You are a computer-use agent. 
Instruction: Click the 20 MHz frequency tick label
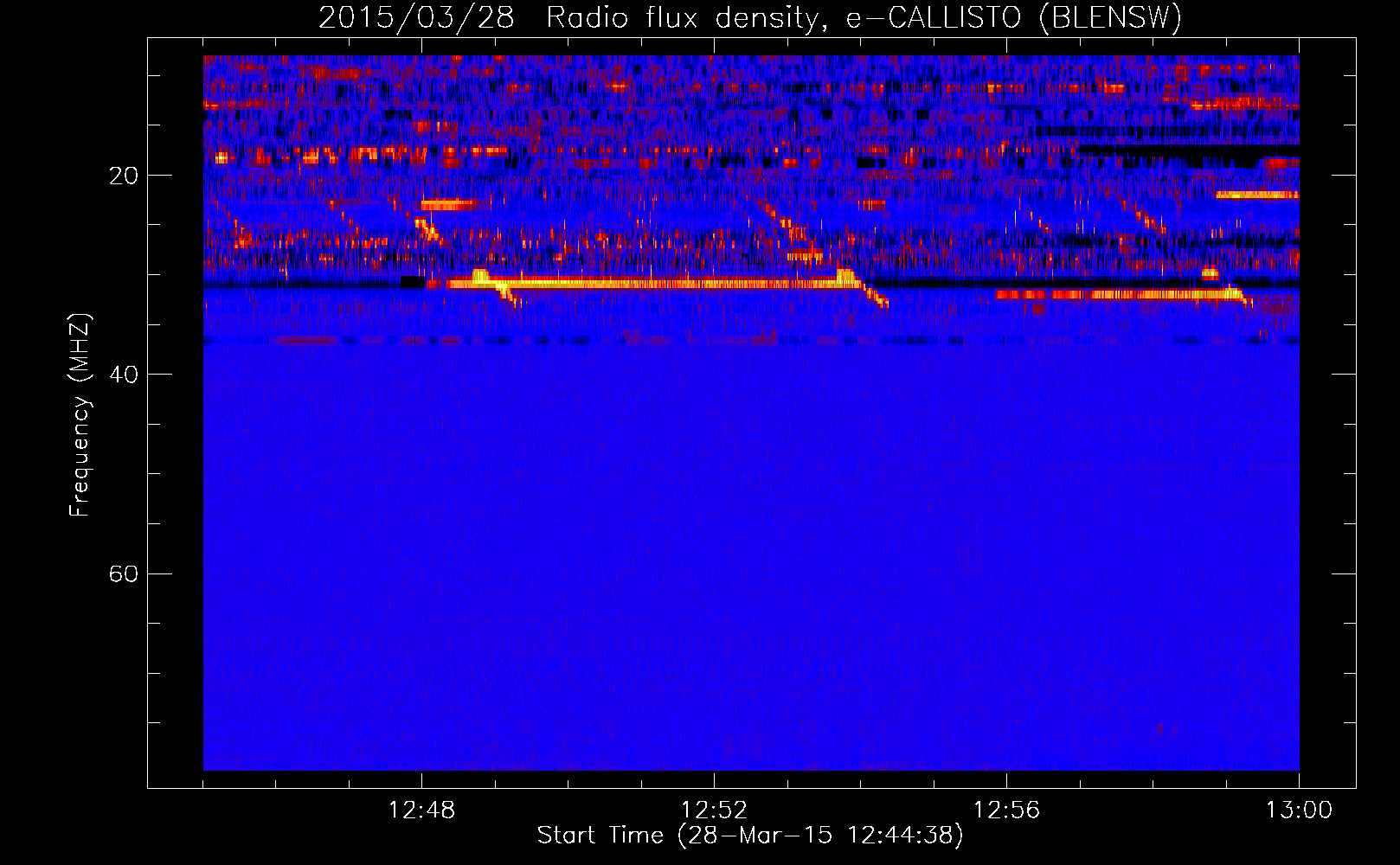click(x=124, y=176)
